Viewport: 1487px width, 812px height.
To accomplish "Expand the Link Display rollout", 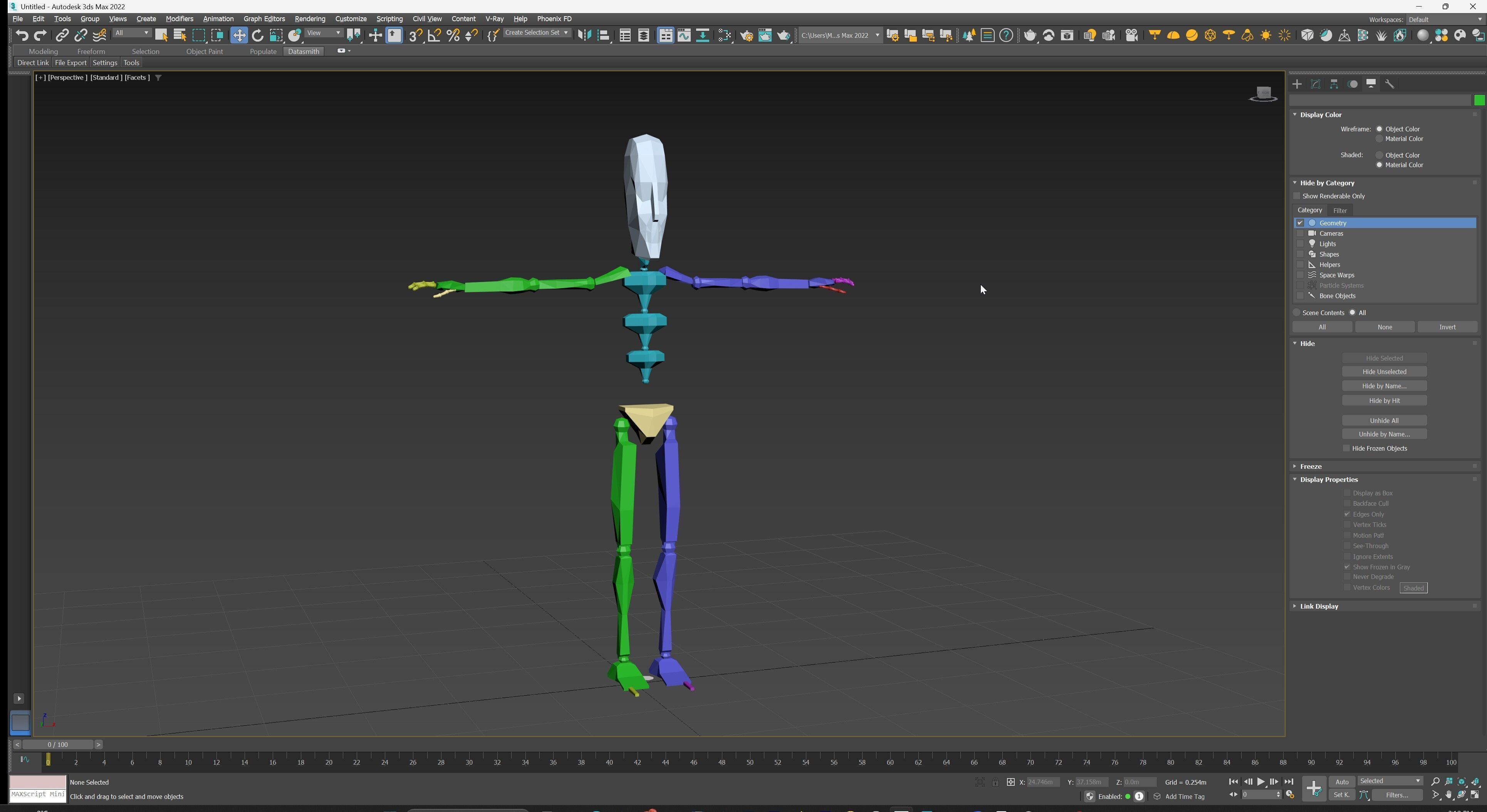I will 1319,607.
